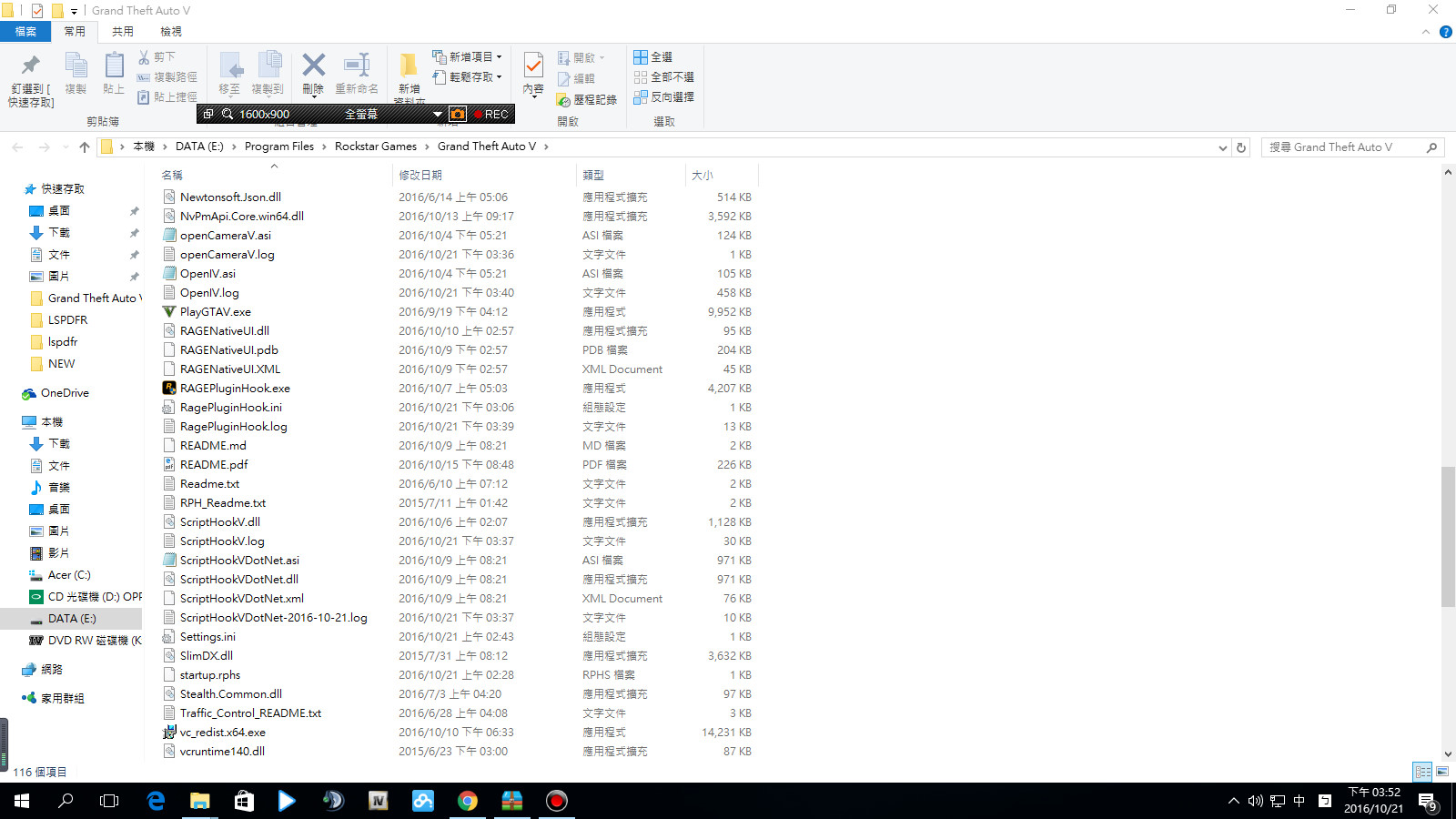Open Google Chrome from the taskbar
The image size is (1456, 819).
tap(468, 801)
